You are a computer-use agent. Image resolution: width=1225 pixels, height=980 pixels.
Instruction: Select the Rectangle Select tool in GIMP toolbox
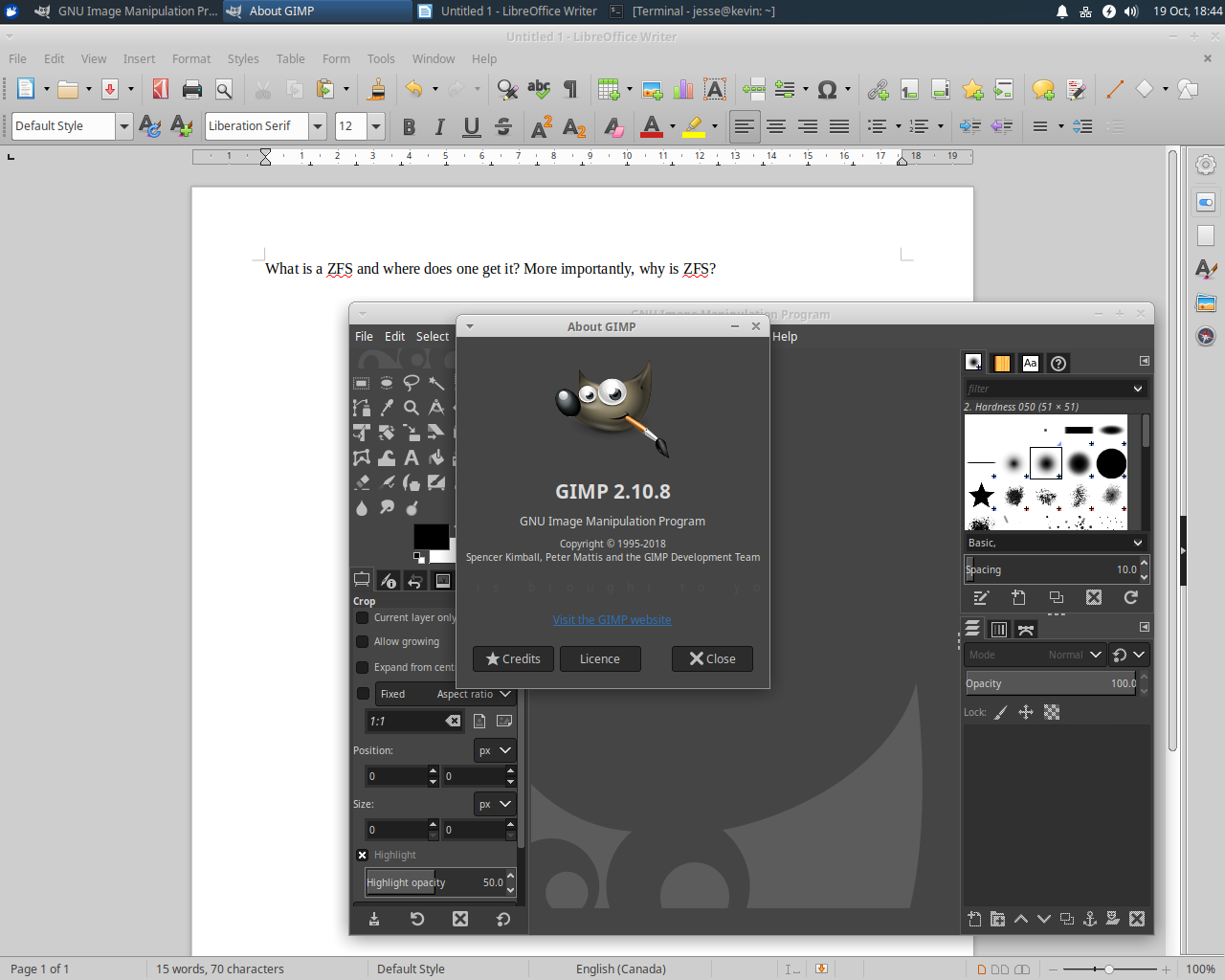coord(362,383)
